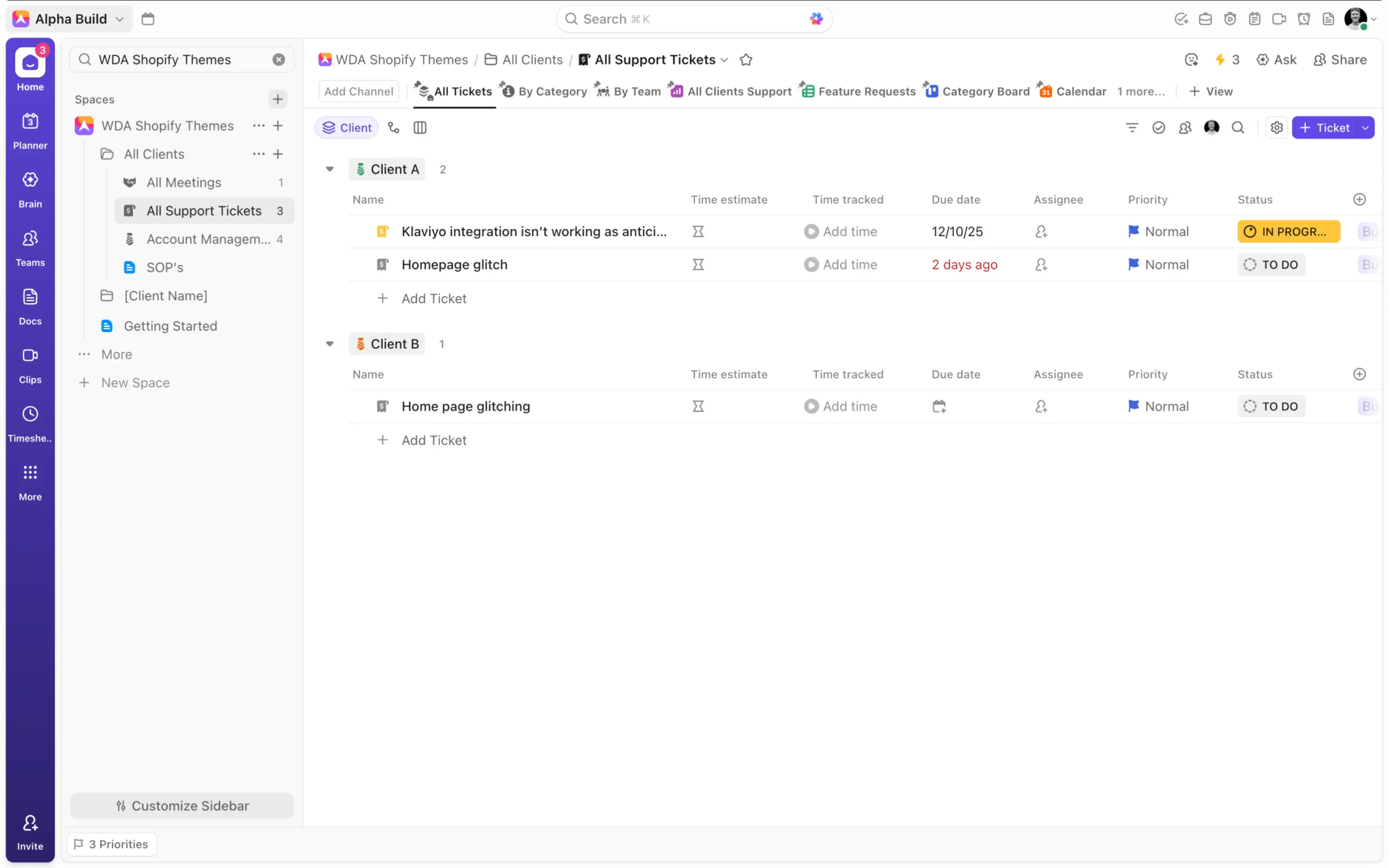1389x868 pixels.
Task: Favorite this list with the star icon
Action: point(746,60)
